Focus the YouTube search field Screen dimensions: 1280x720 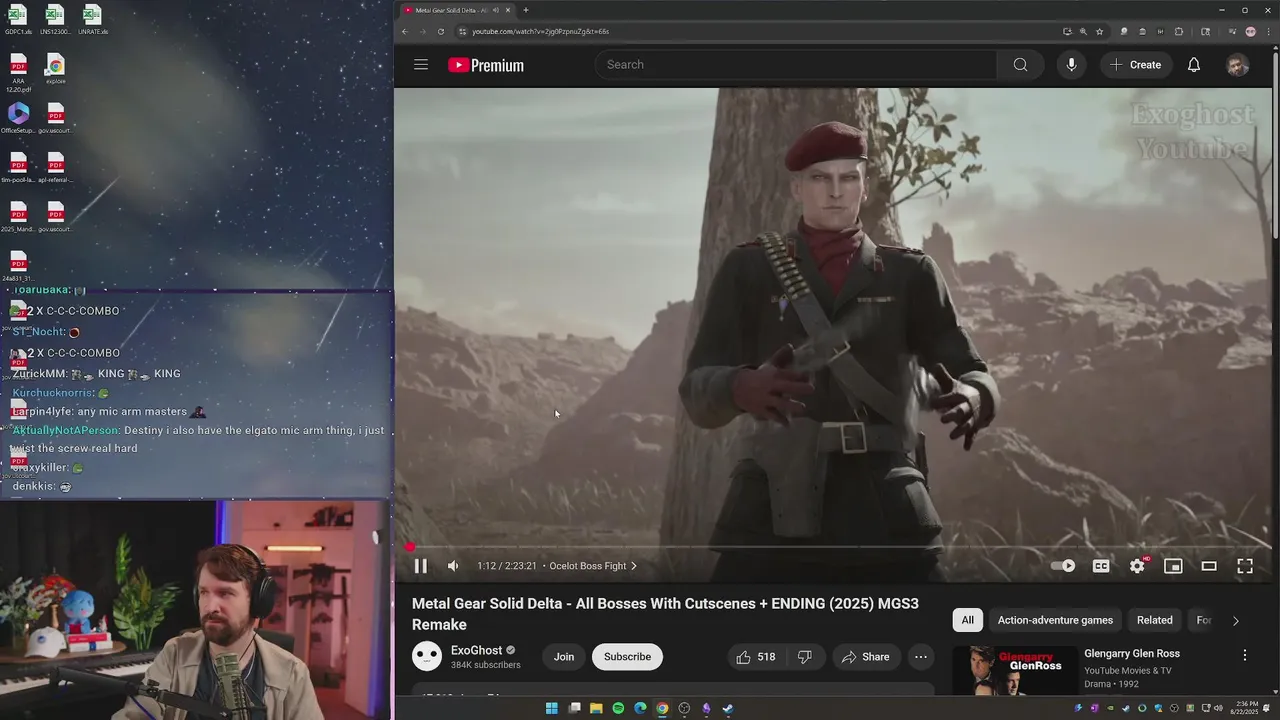(796, 65)
